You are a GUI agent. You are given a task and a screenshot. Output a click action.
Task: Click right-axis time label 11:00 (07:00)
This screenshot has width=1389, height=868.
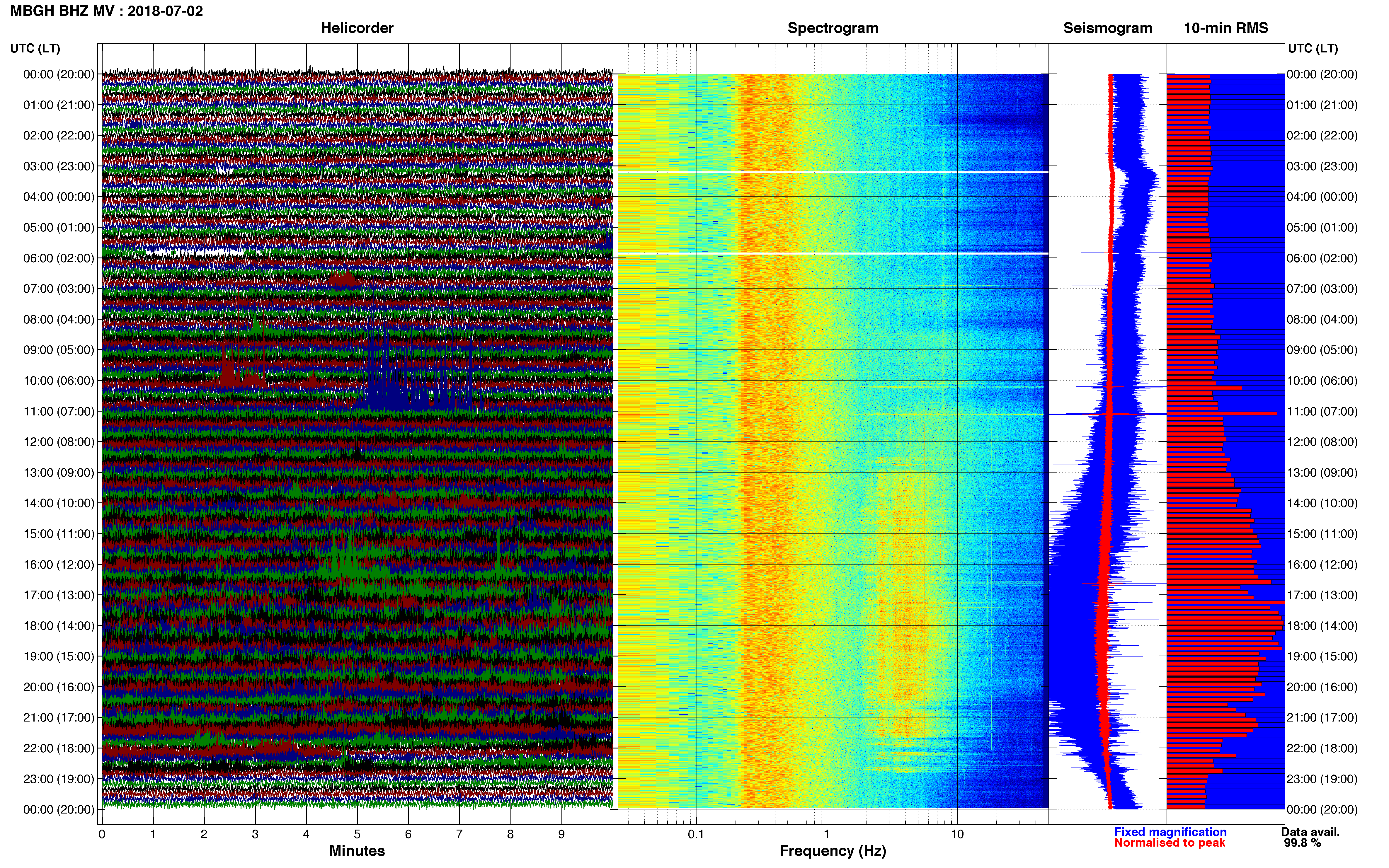tap(1322, 412)
